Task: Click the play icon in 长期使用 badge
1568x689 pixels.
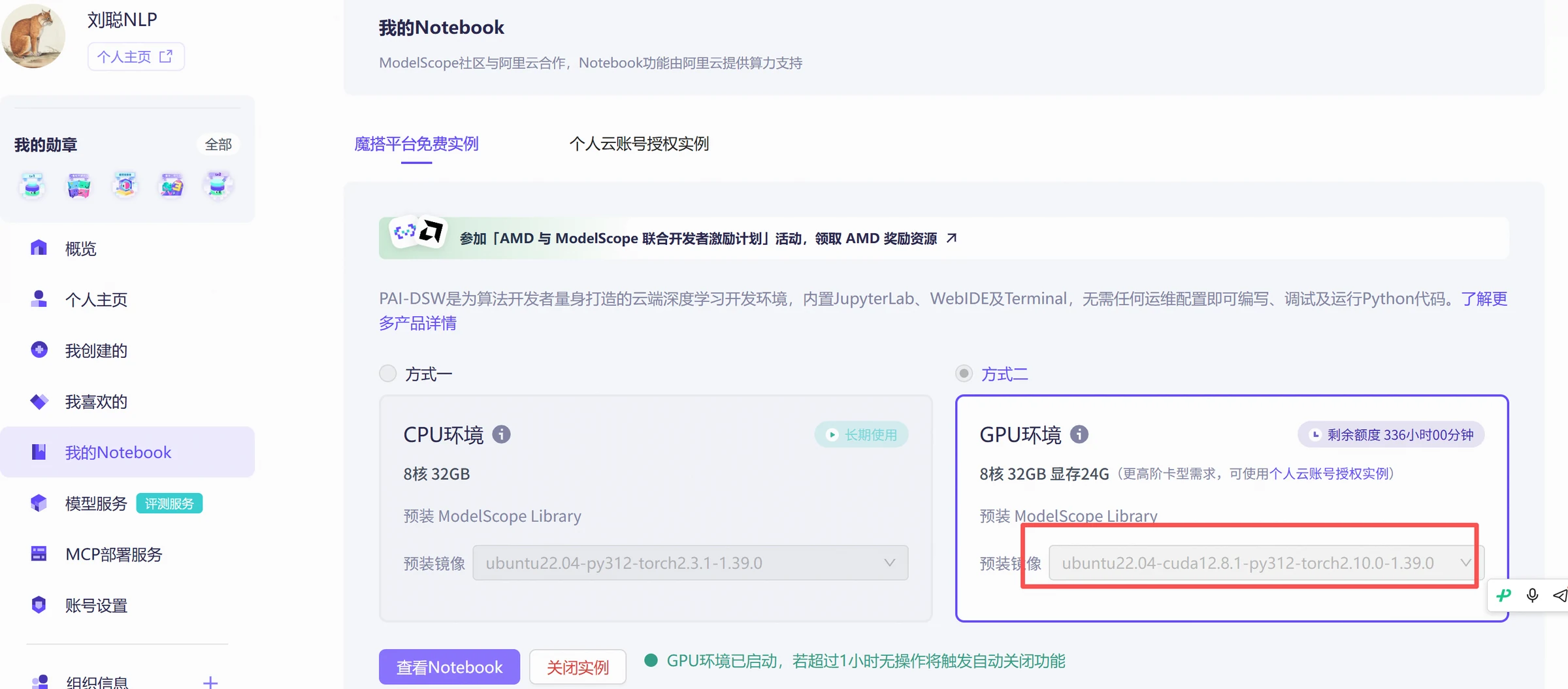Action: pos(832,434)
